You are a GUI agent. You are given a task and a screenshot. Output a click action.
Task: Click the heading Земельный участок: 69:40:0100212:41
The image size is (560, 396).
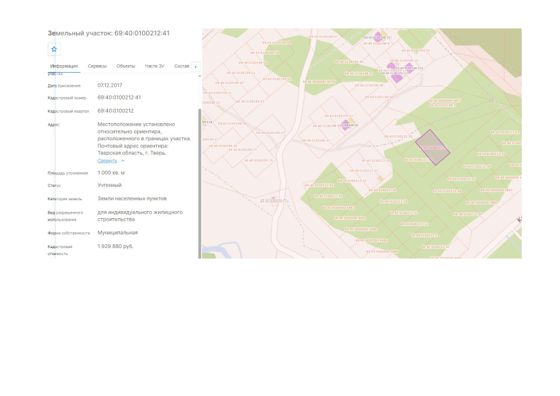pyautogui.click(x=109, y=33)
